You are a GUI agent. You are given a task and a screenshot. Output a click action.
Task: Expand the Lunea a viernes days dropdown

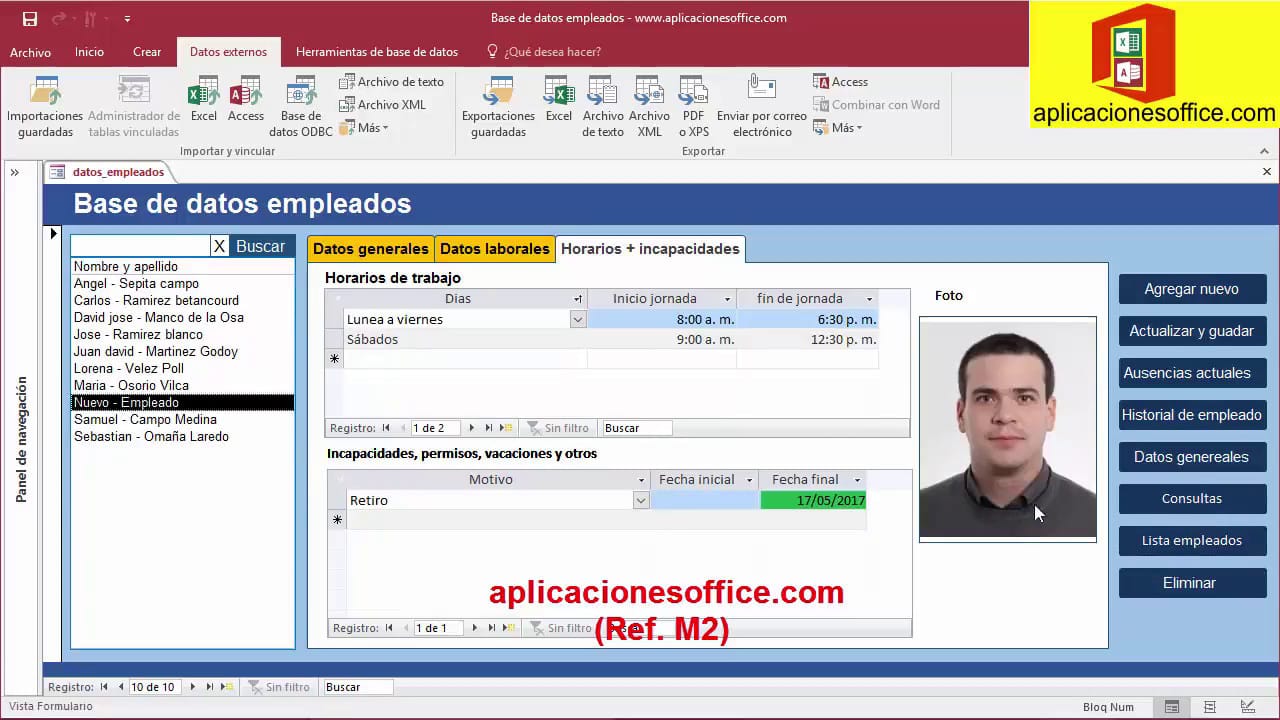click(x=577, y=319)
